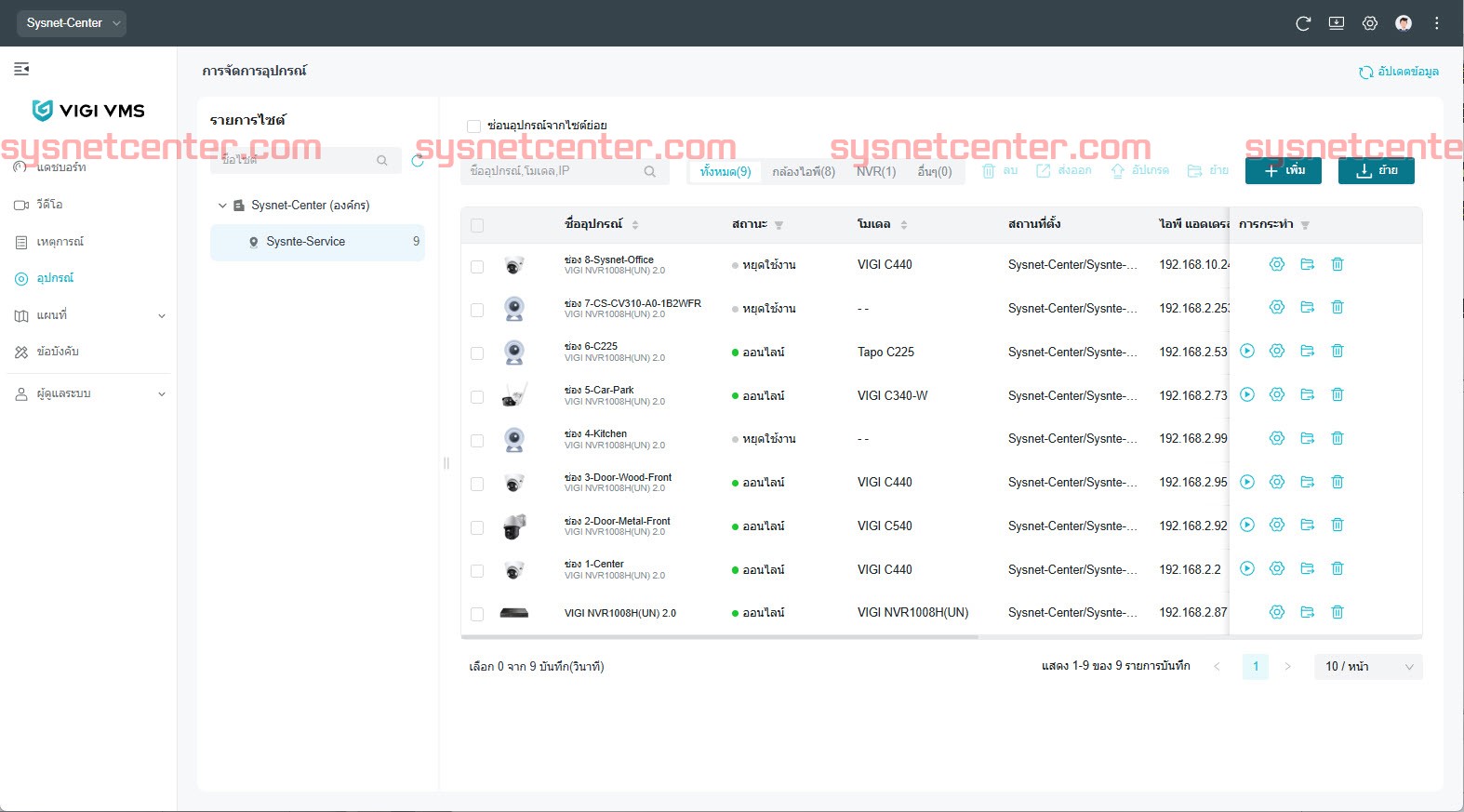Filter the การกระทำ column
Screen dimensions: 1464x812
(1305, 225)
